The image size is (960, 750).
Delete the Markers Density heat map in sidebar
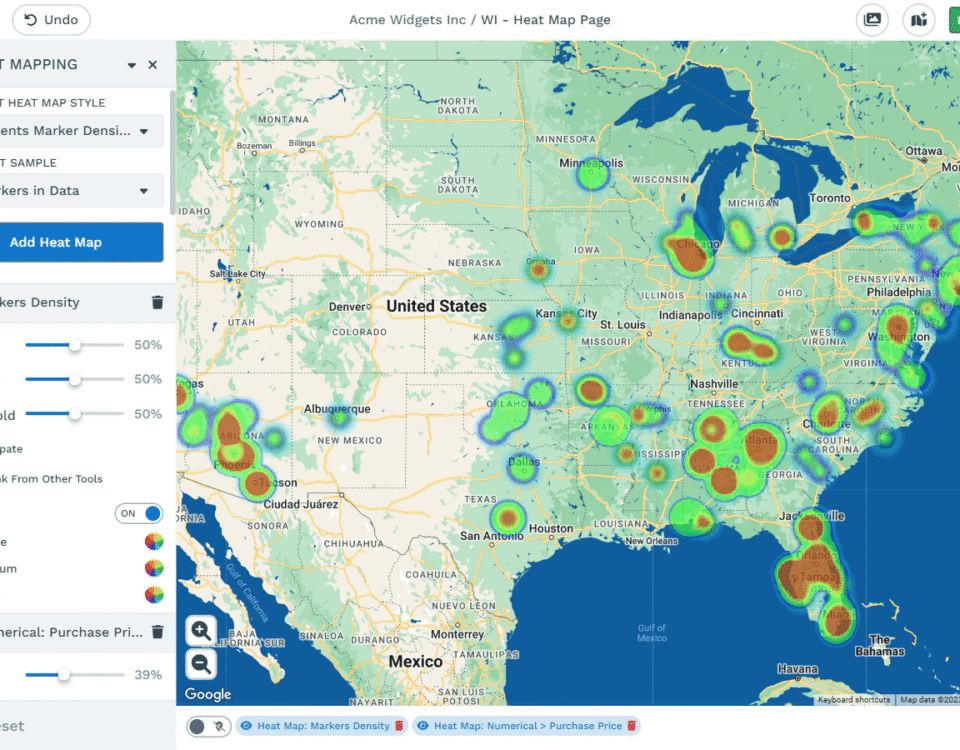pyautogui.click(x=157, y=302)
